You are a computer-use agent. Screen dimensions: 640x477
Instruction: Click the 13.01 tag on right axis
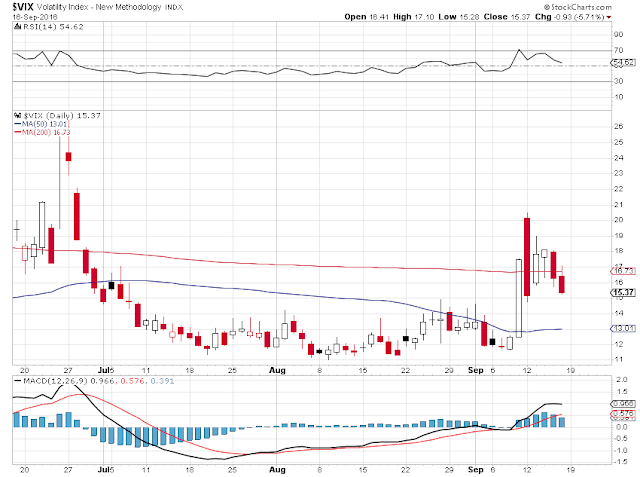[623, 328]
